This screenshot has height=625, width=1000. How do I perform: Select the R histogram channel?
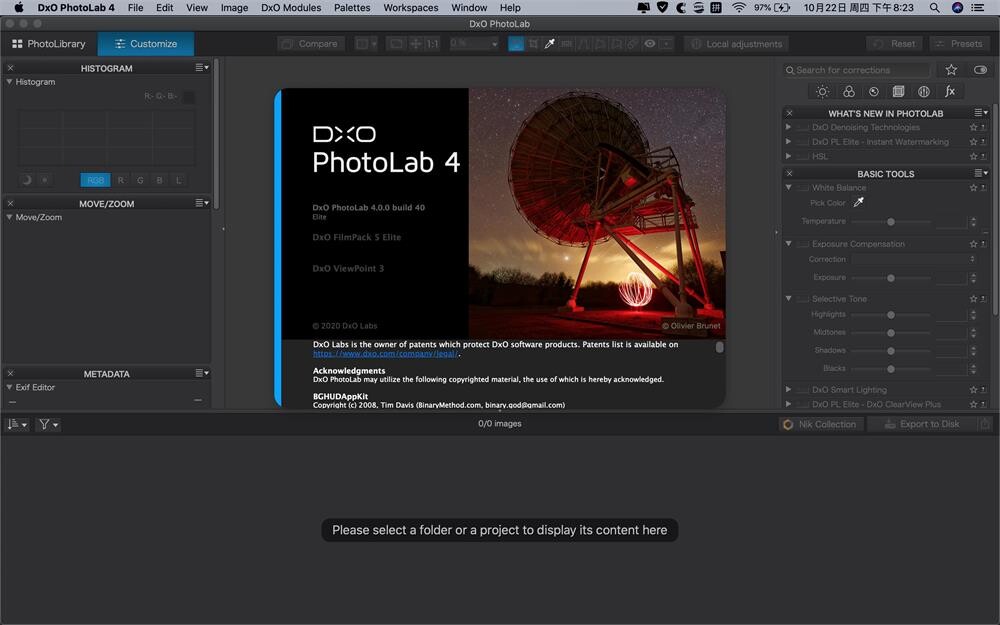click(121, 180)
